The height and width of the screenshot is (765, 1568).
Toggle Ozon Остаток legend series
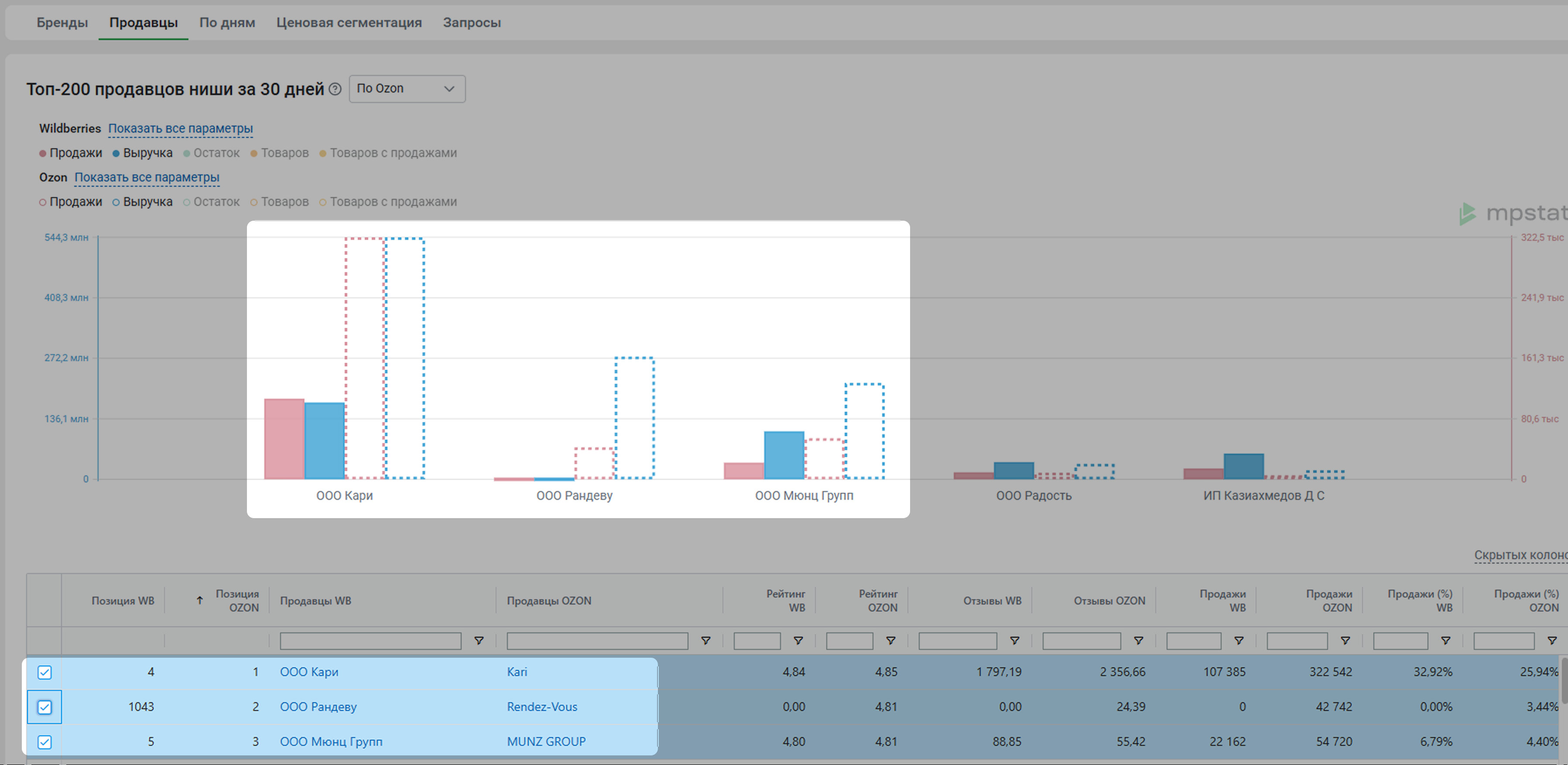(212, 201)
